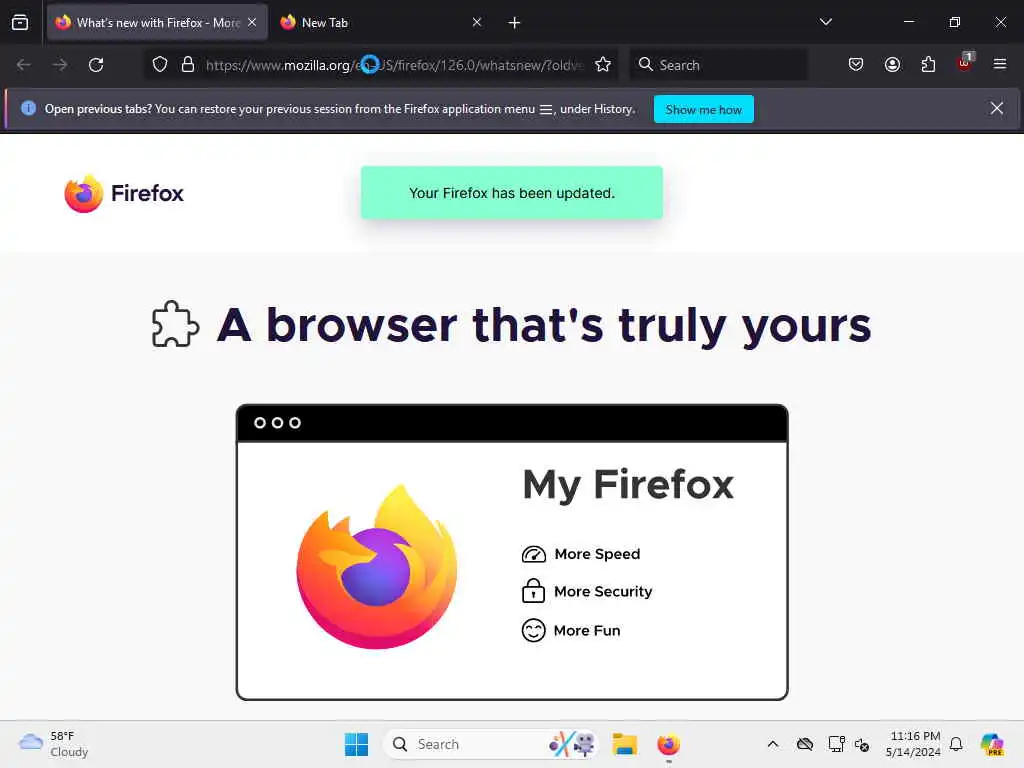Click the display/network tray icon
1024x768 pixels.
[x=836, y=744]
